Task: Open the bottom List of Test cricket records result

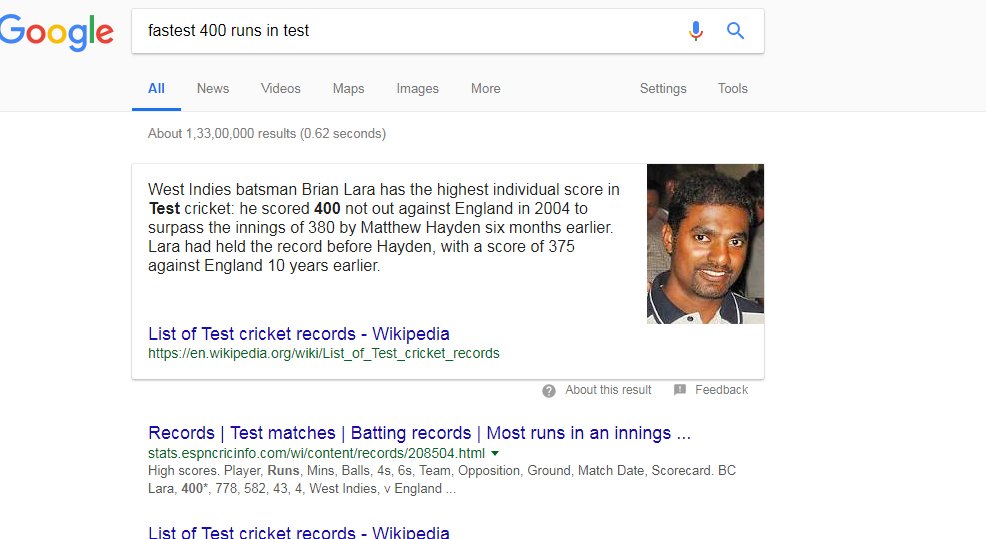Action: coord(299,531)
